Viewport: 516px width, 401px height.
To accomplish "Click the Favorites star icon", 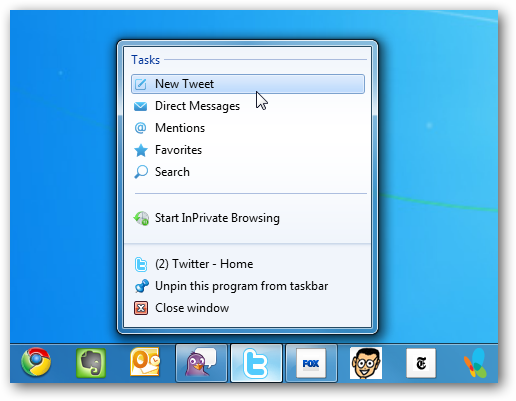I will 141,150.
